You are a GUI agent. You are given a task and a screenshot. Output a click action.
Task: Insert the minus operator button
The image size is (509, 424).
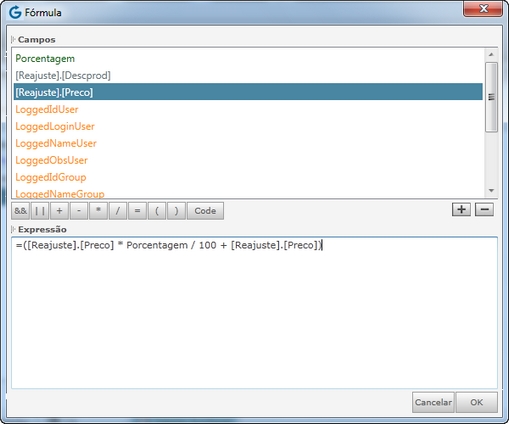click(79, 211)
